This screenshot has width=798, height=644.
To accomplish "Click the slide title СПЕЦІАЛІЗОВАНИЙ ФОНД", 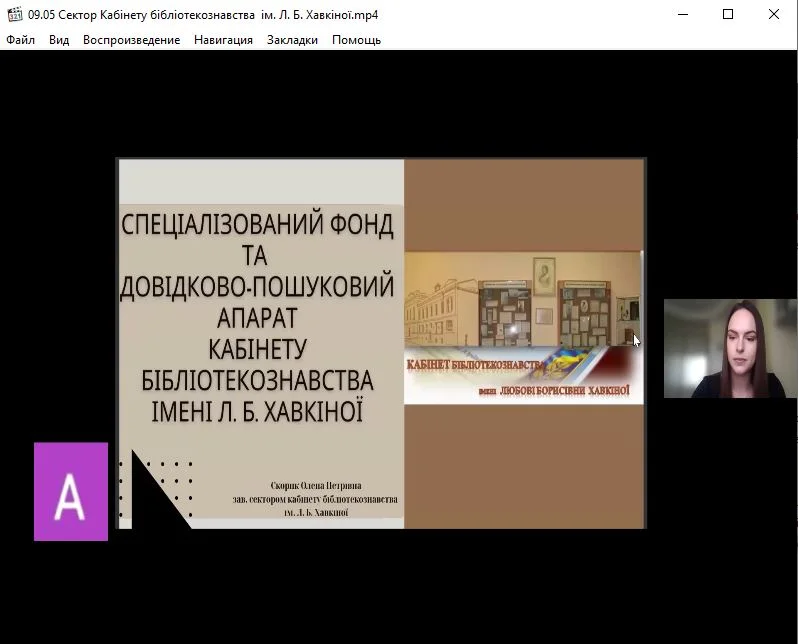I will (x=257, y=223).
